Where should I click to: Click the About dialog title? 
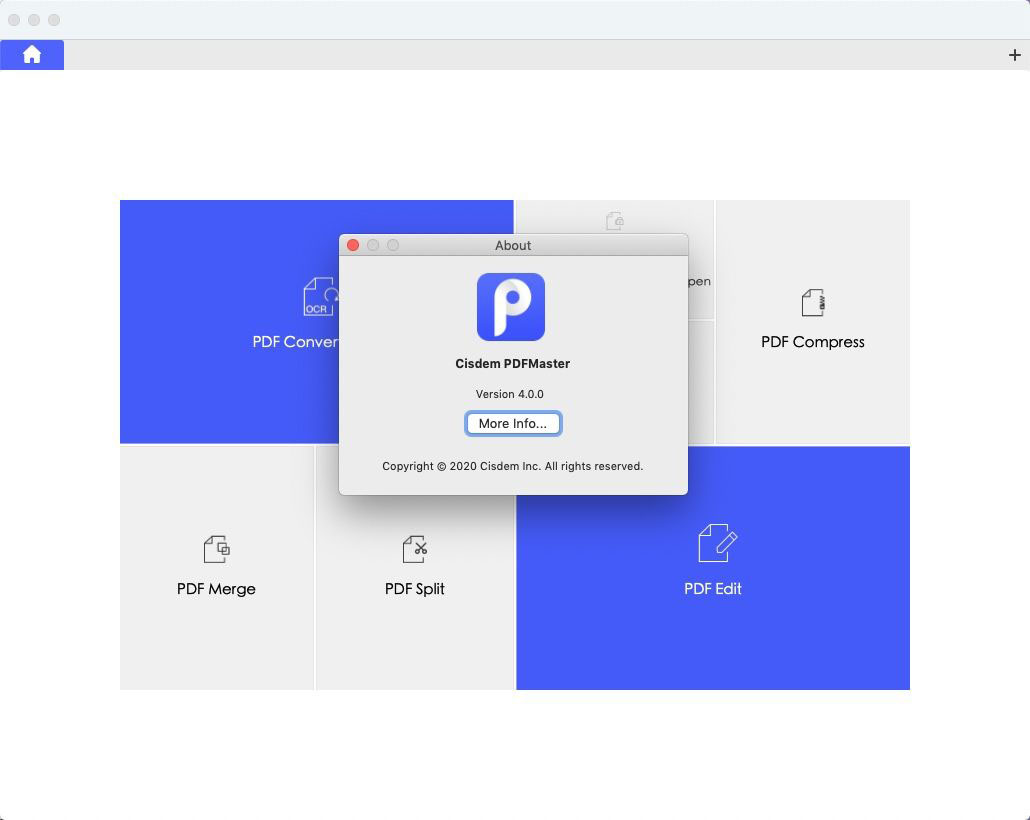pyautogui.click(x=513, y=246)
